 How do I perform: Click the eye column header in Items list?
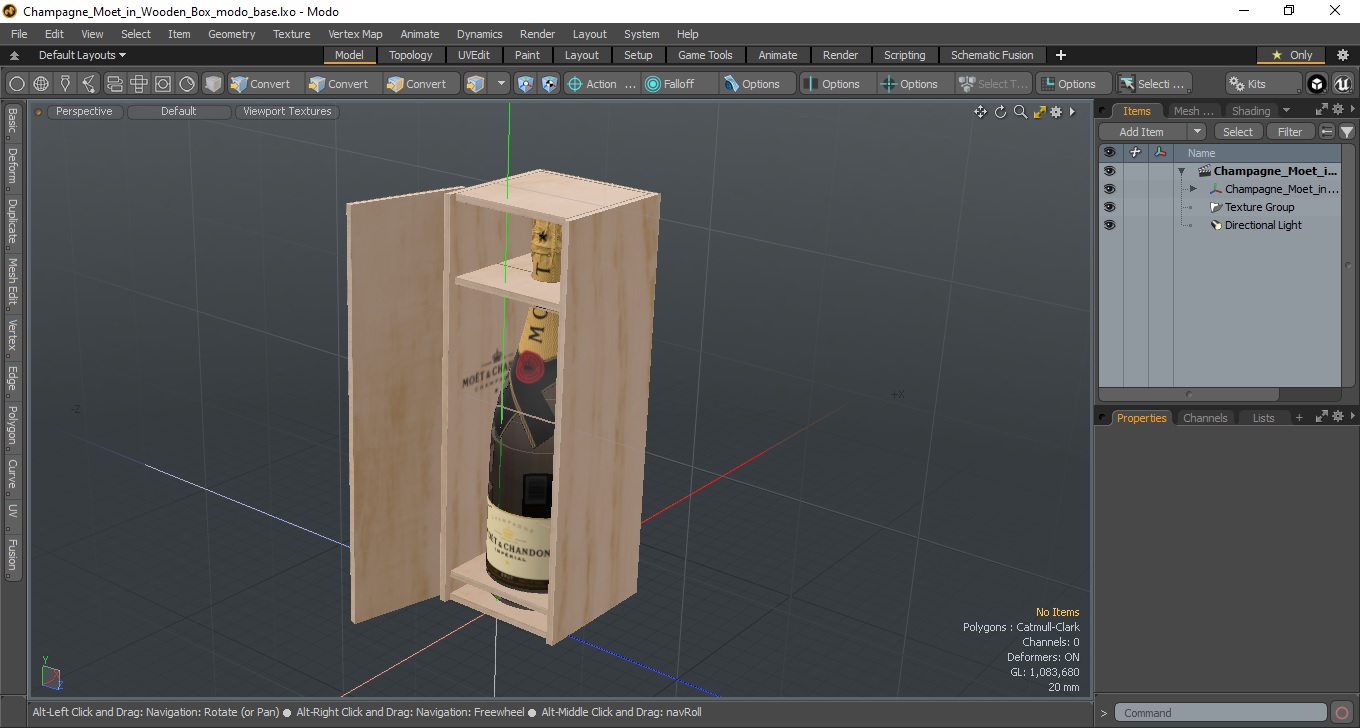(x=1109, y=153)
